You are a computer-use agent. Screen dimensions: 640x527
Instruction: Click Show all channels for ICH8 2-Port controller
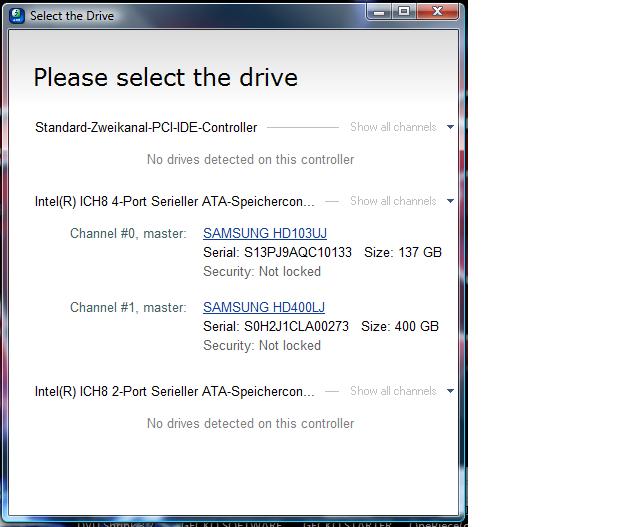393,391
